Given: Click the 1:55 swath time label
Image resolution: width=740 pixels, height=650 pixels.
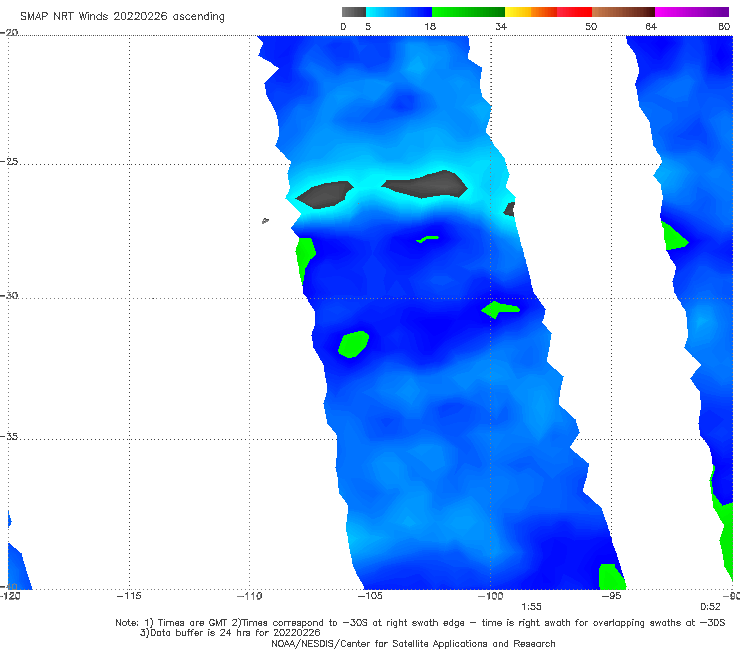Looking at the screenshot, I should point(531,607).
